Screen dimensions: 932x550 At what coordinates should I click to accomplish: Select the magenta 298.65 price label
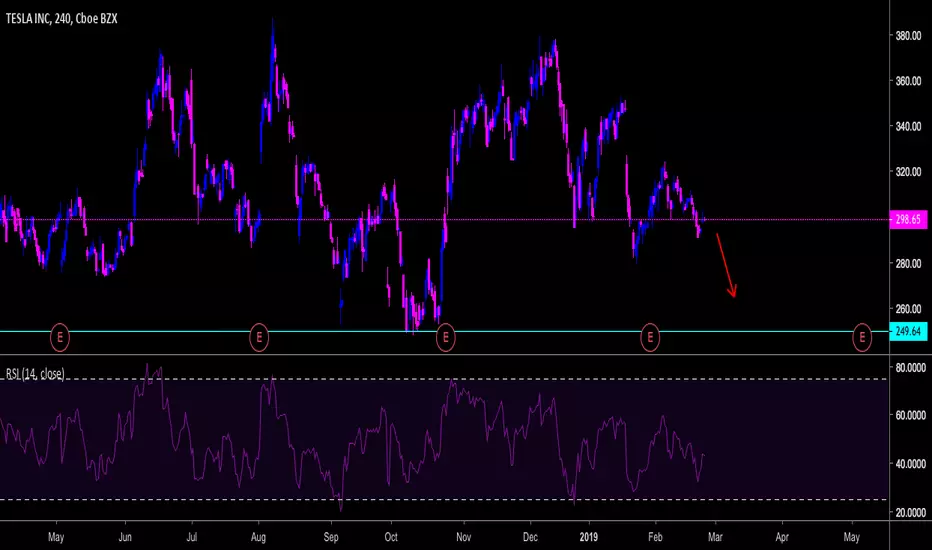(x=908, y=219)
